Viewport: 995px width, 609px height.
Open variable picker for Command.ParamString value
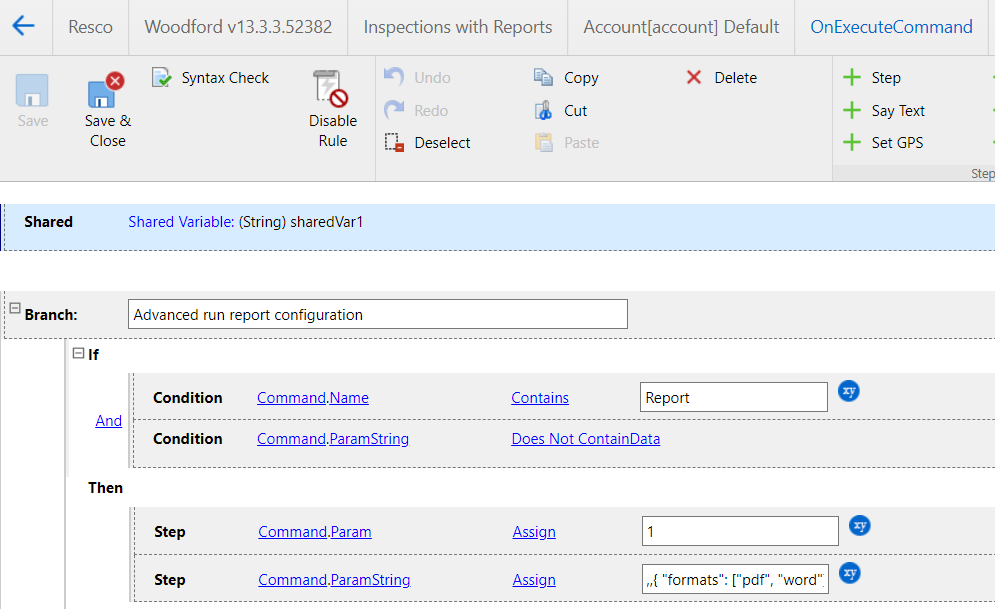(x=850, y=573)
